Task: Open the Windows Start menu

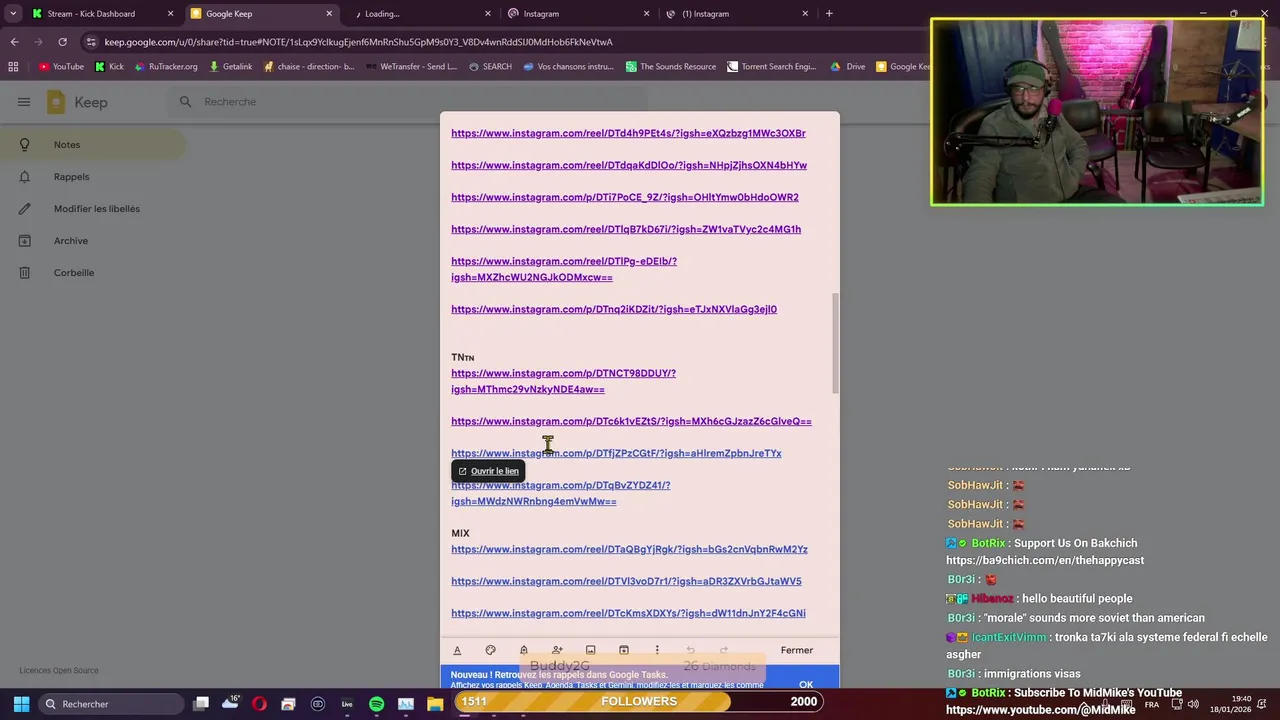Action: (x=21, y=704)
